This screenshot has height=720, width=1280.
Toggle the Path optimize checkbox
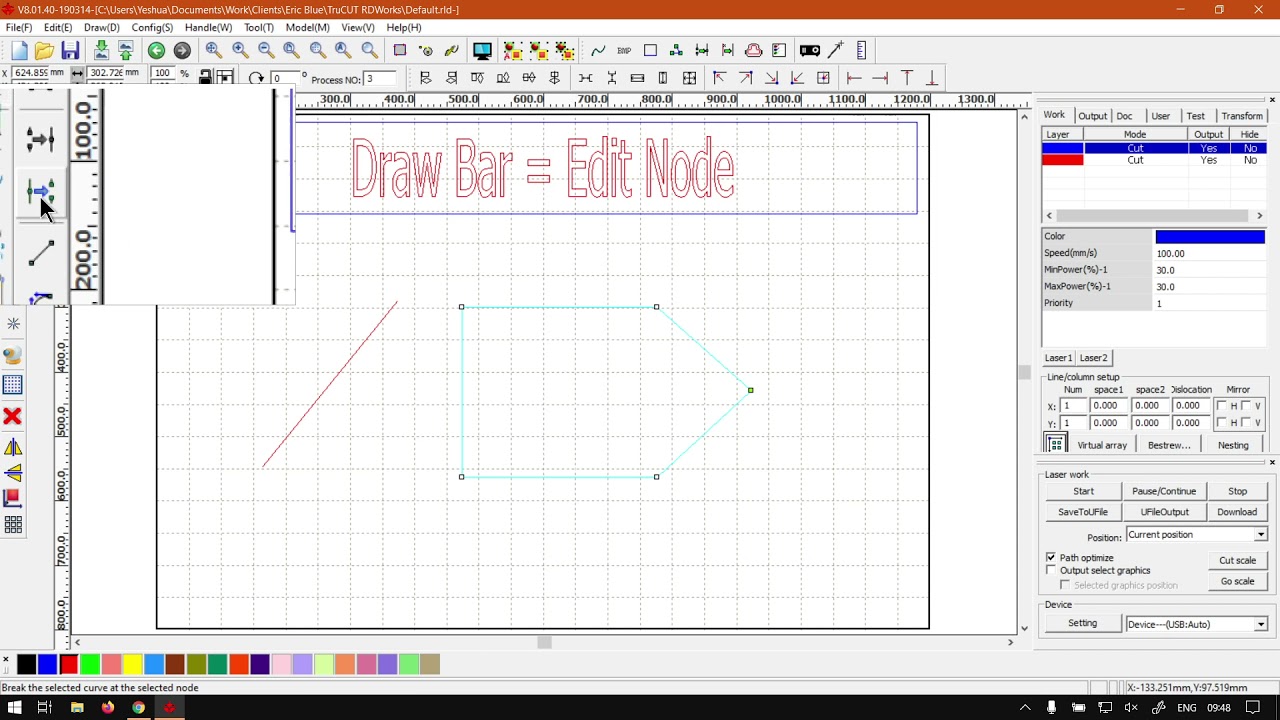(1051, 557)
